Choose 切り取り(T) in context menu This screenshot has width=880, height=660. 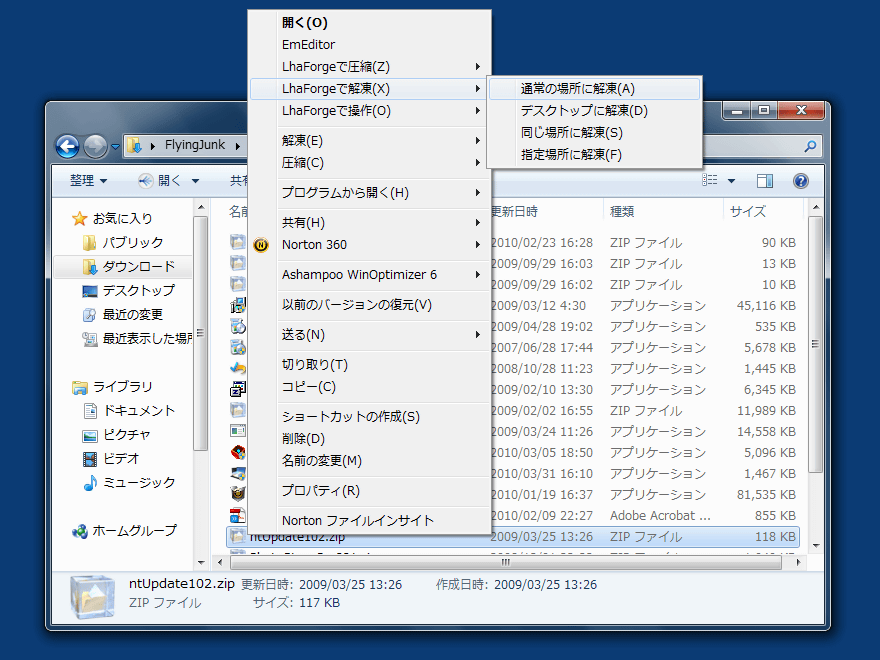click(x=370, y=365)
